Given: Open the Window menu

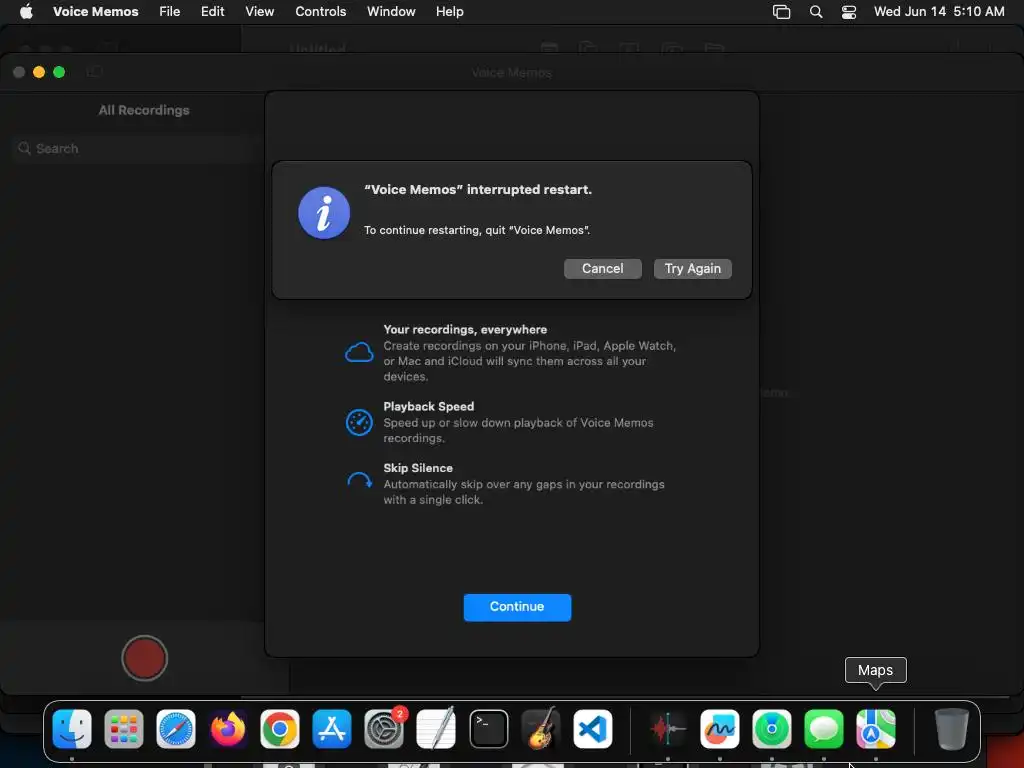Looking at the screenshot, I should pos(391,11).
